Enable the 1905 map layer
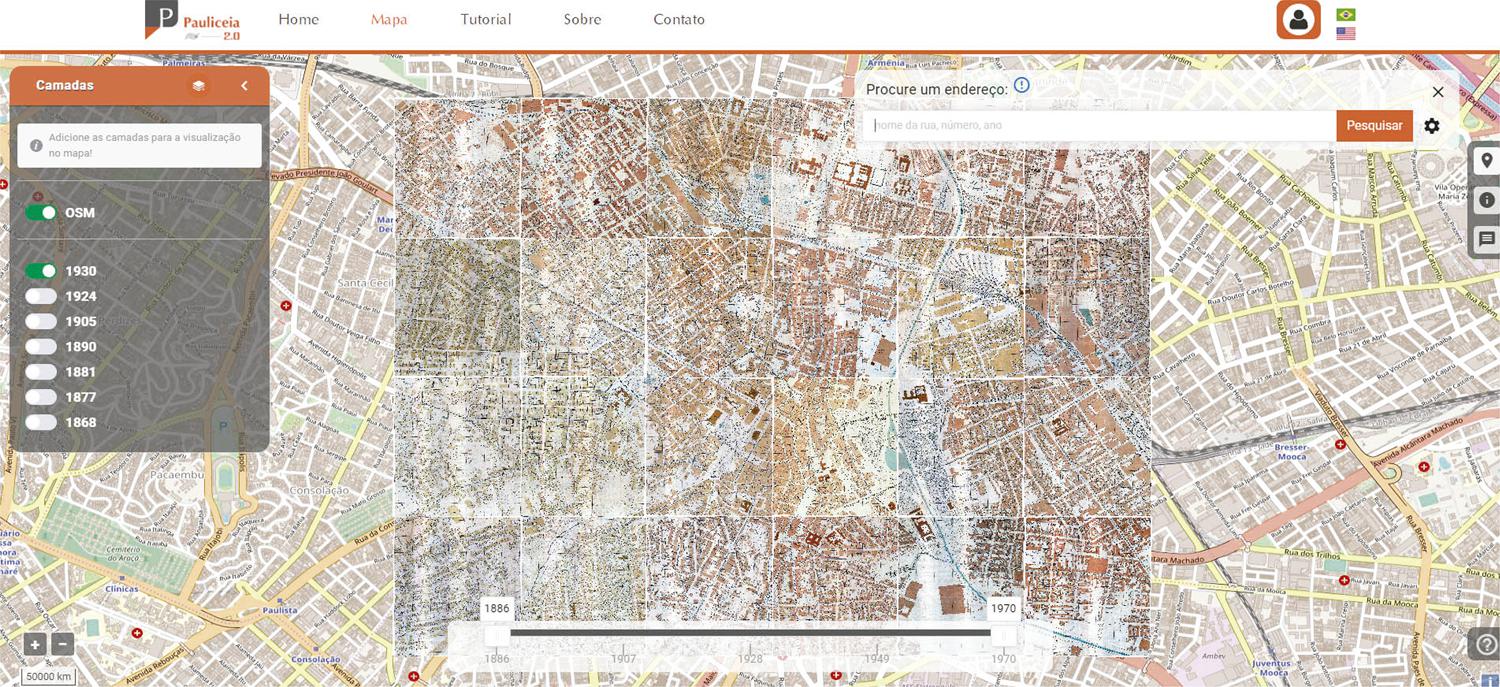Screen dimensions: 1500x687 click(41, 321)
